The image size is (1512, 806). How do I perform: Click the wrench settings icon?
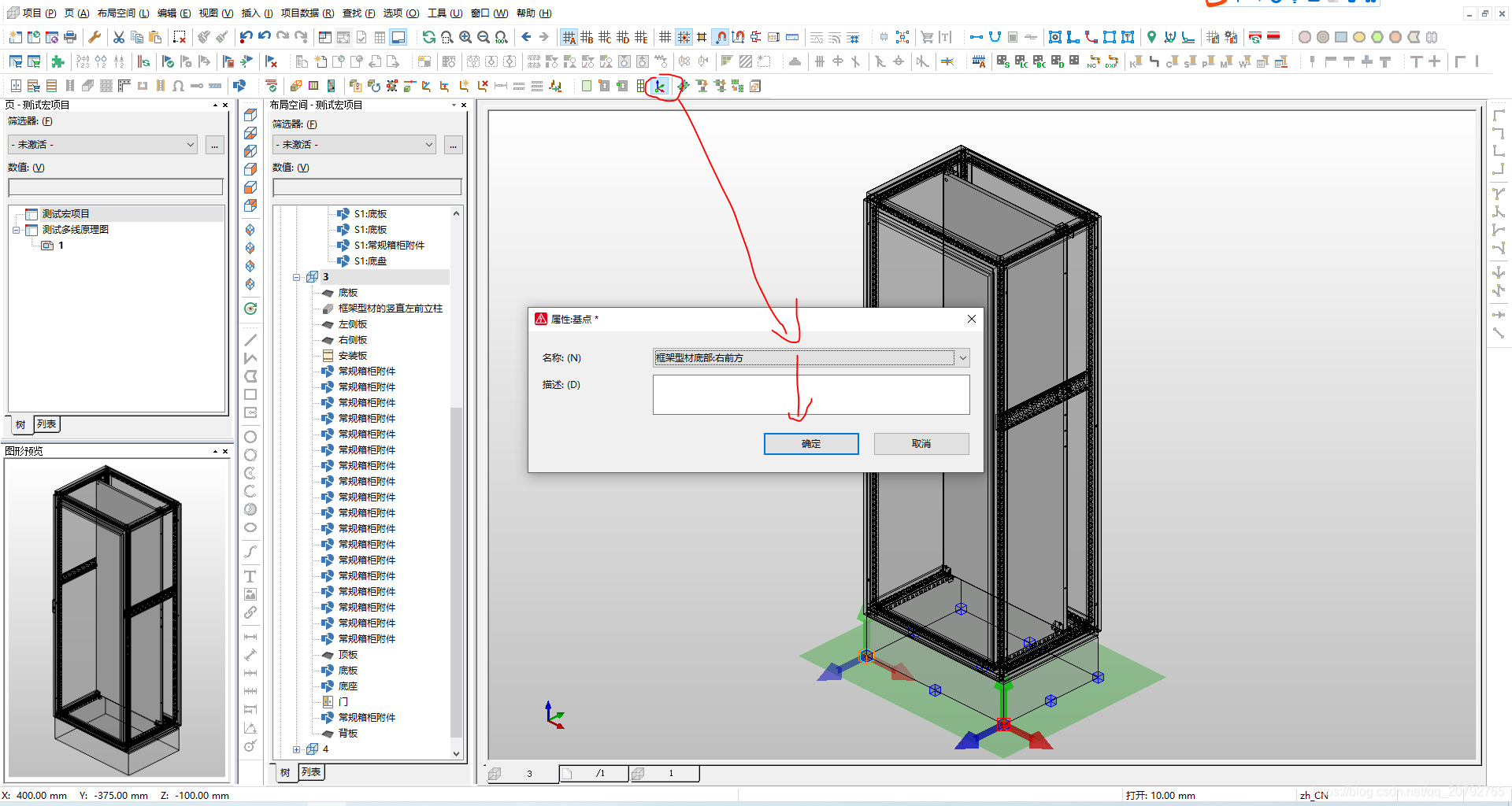point(94,37)
